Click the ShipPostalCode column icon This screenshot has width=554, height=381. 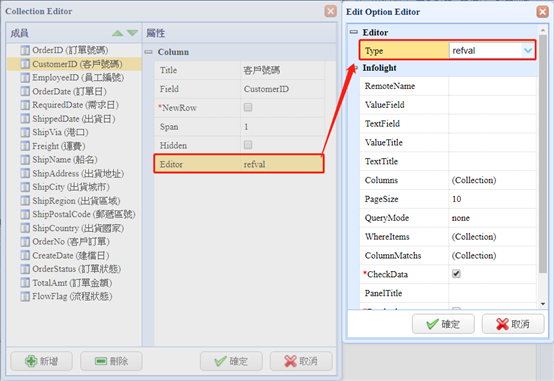coord(25,215)
